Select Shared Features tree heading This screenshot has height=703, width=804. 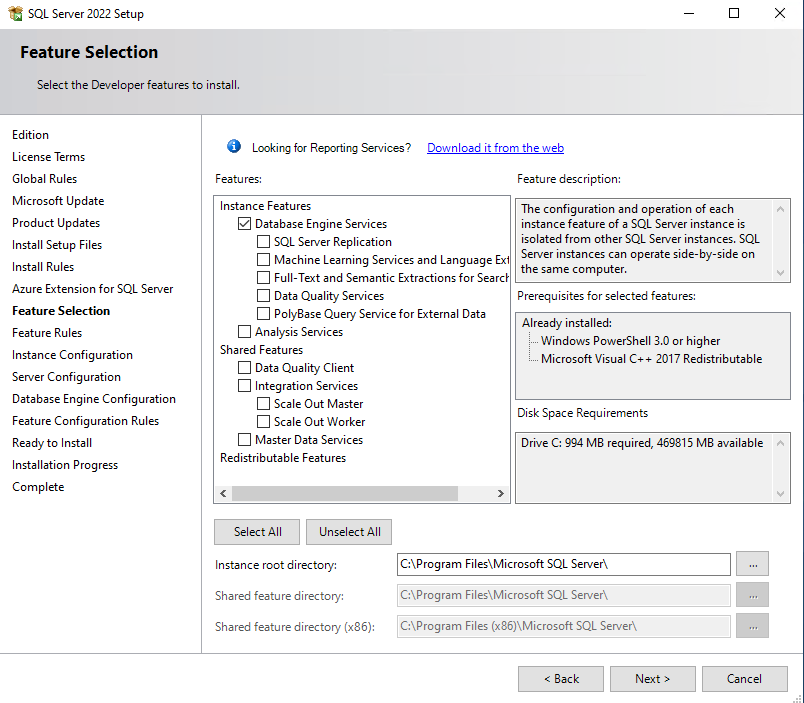click(262, 350)
